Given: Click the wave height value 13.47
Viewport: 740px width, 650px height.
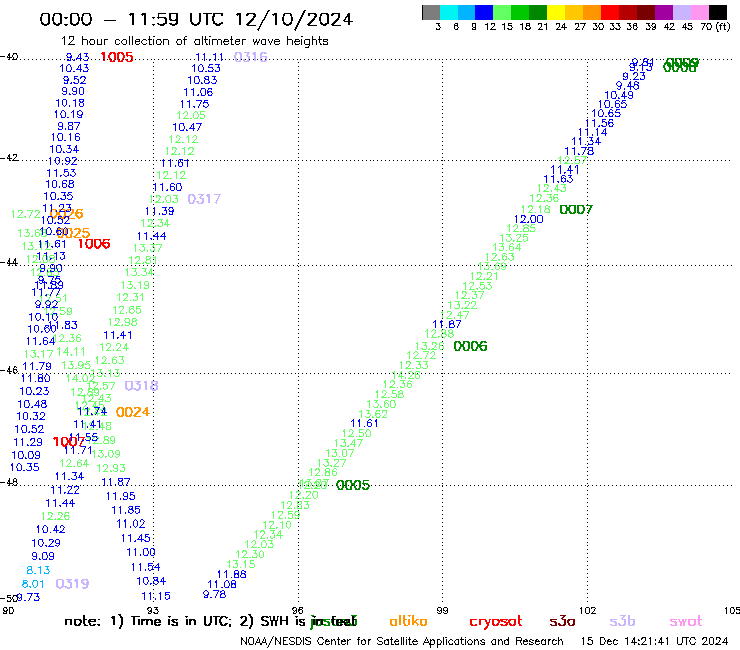Looking at the screenshot, I should (348, 443).
